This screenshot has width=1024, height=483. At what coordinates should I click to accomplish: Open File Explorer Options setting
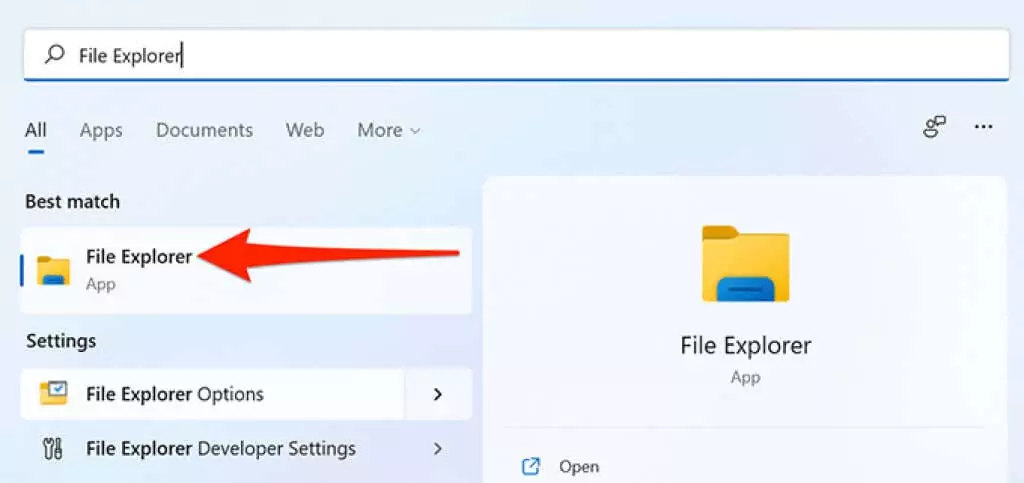(212, 394)
